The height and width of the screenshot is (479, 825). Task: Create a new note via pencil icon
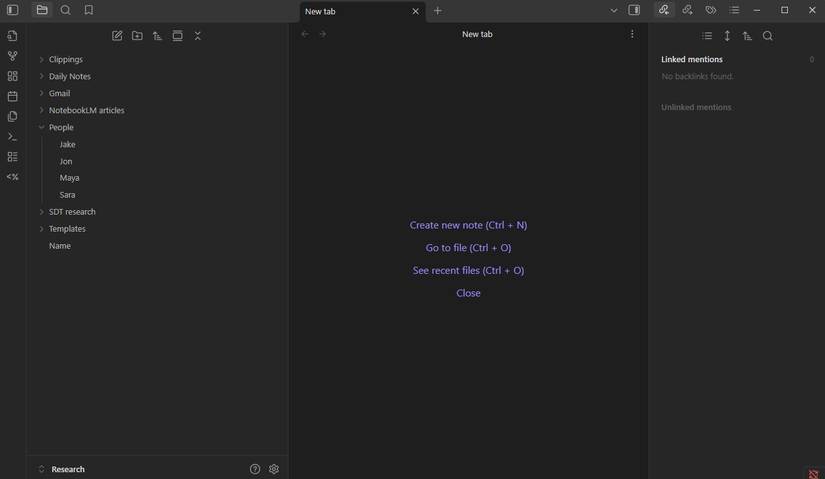pos(117,36)
